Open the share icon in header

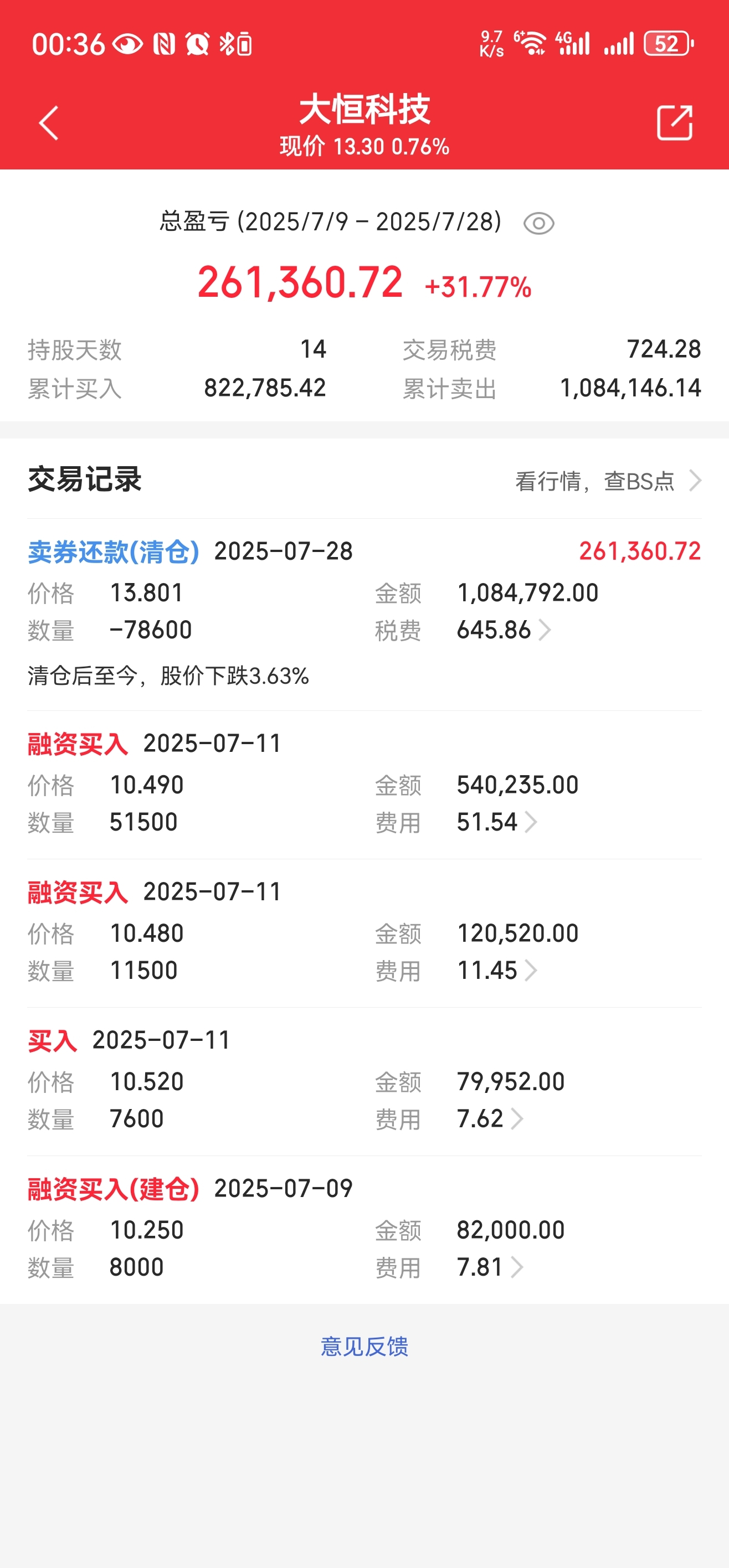[x=675, y=123]
